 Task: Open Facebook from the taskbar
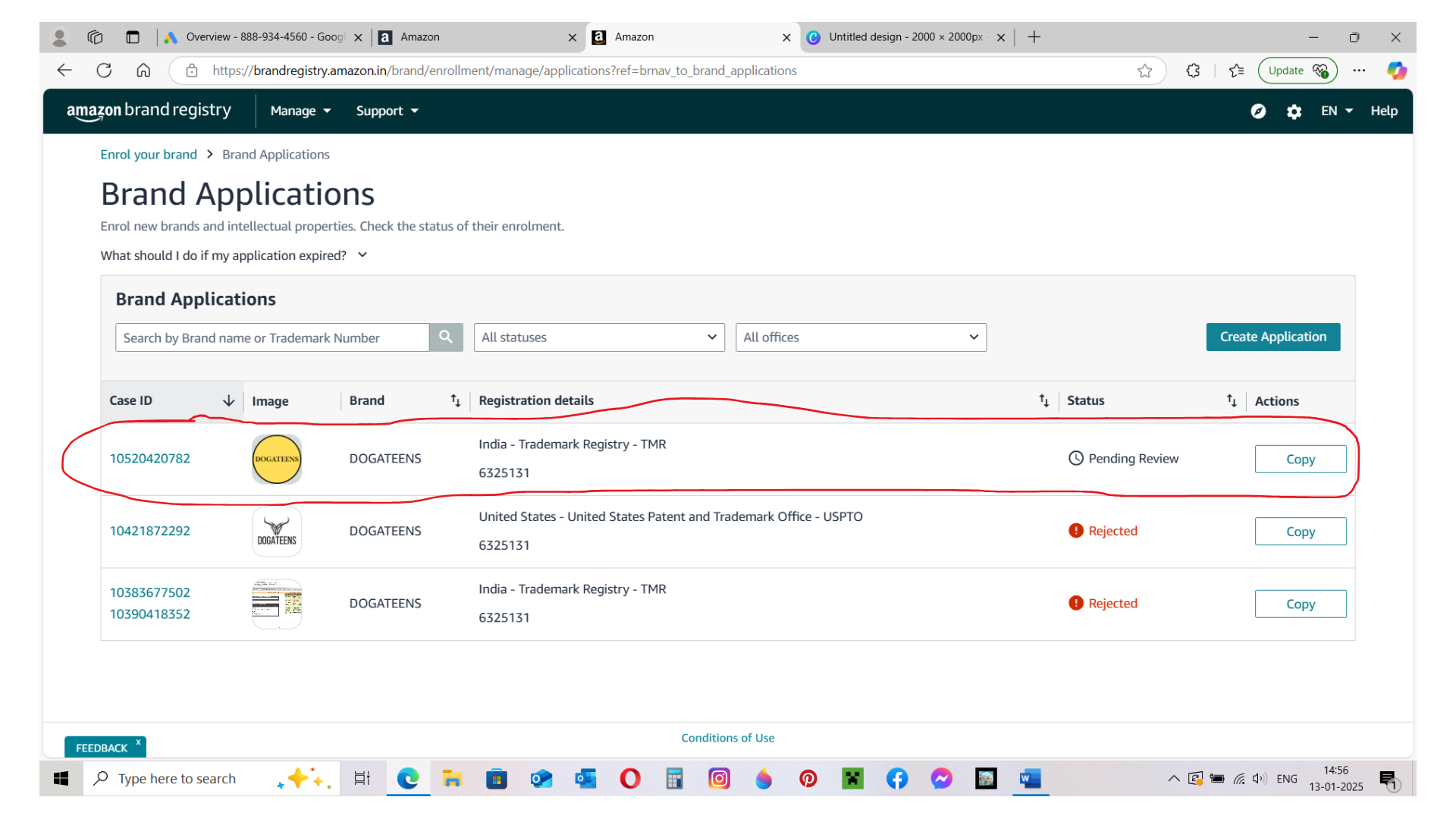(x=896, y=779)
